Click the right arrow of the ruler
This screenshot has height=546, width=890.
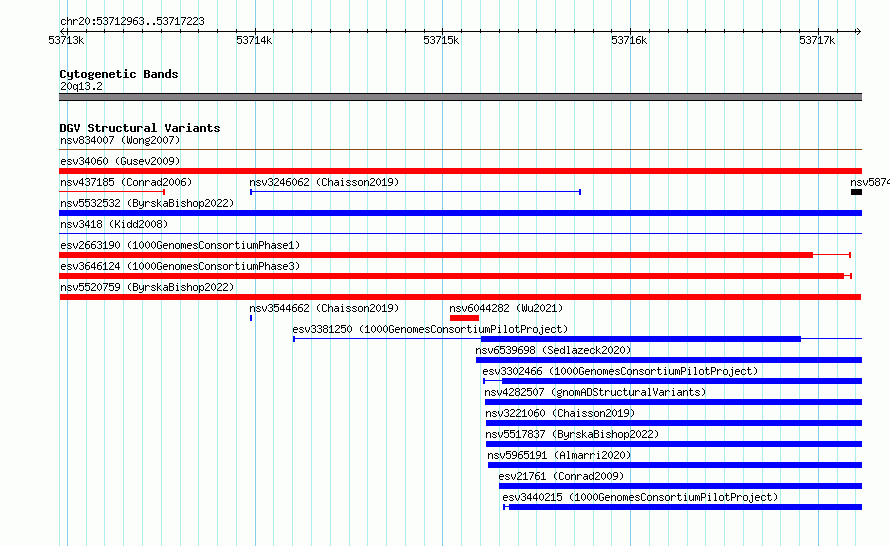tap(858, 31)
